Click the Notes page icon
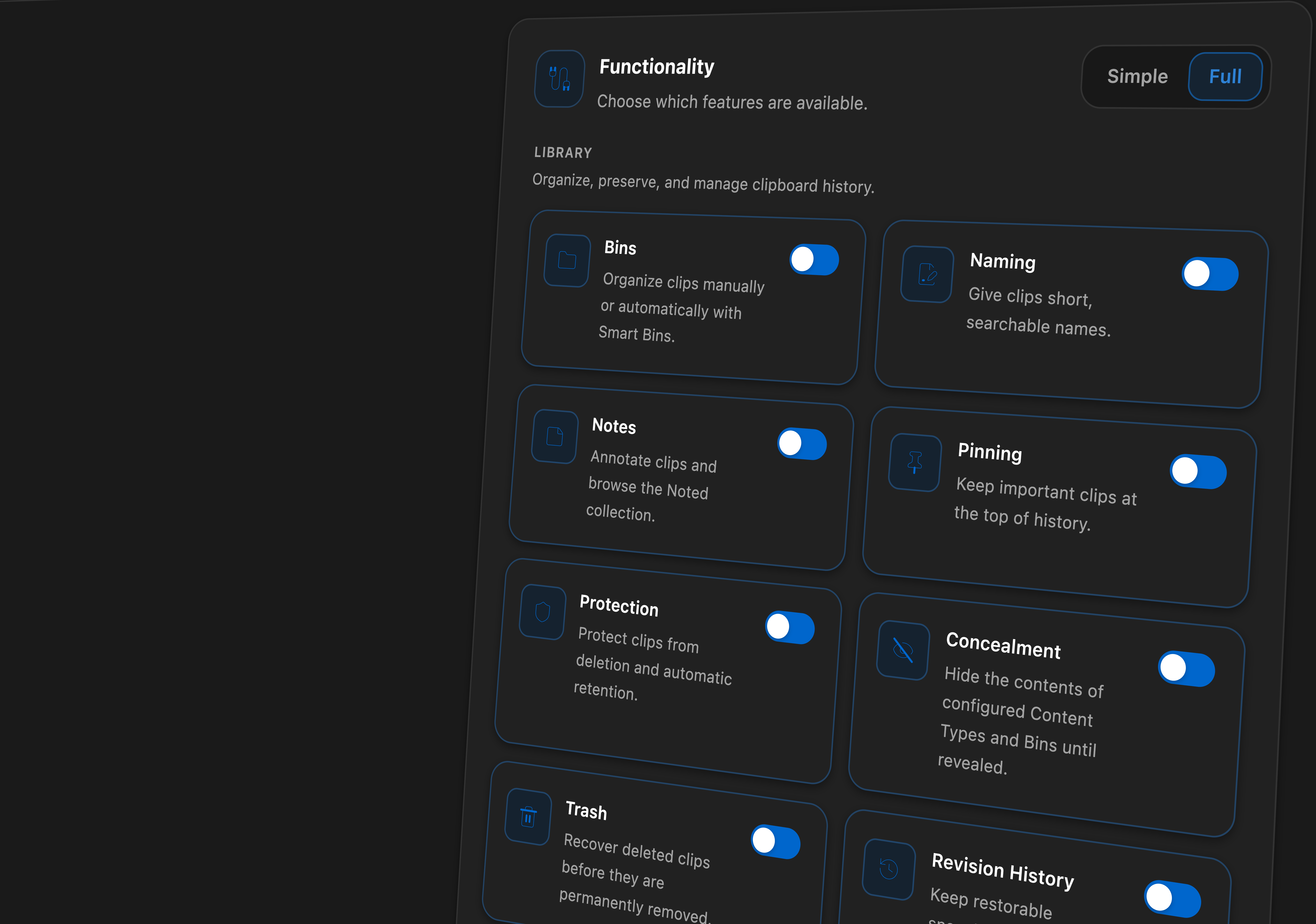 (x=554, y=437)
